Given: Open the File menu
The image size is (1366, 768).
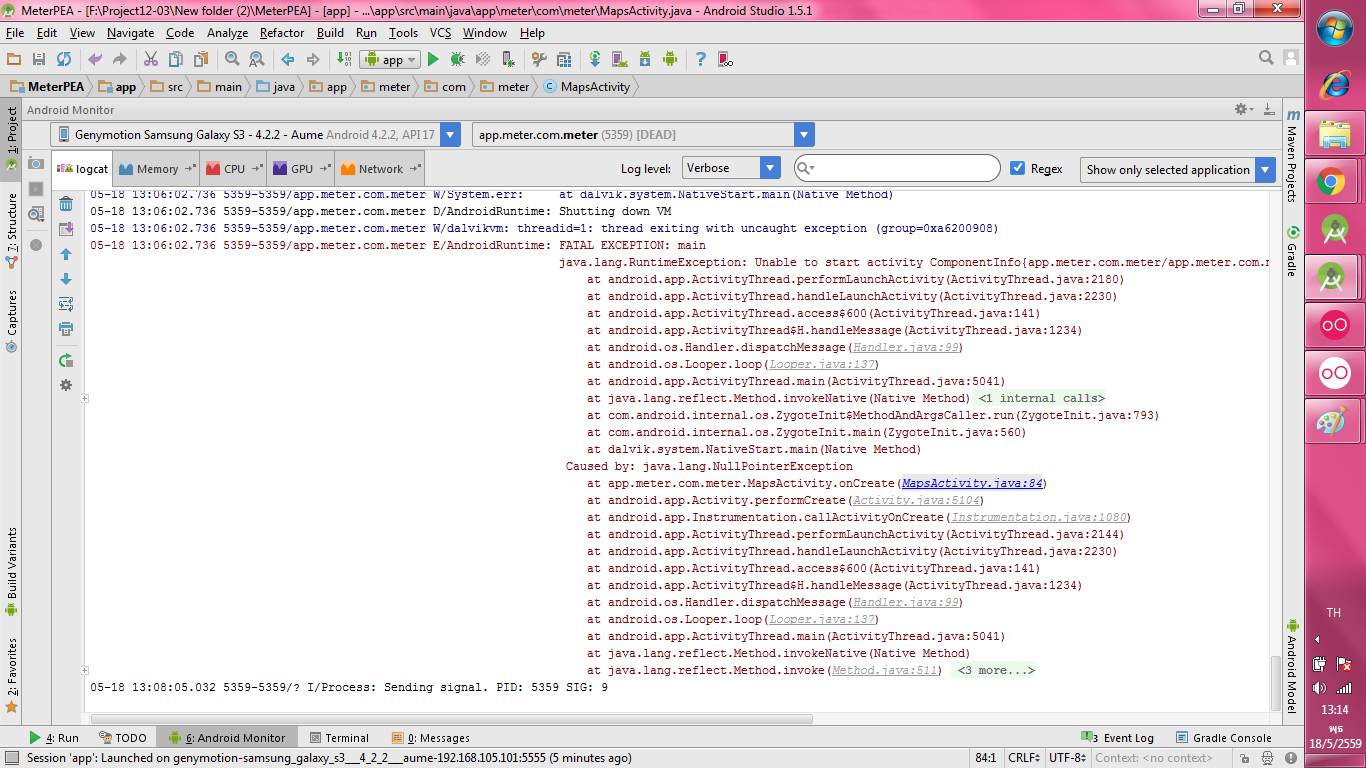Looking at the screenshot, I should point(15,33).
